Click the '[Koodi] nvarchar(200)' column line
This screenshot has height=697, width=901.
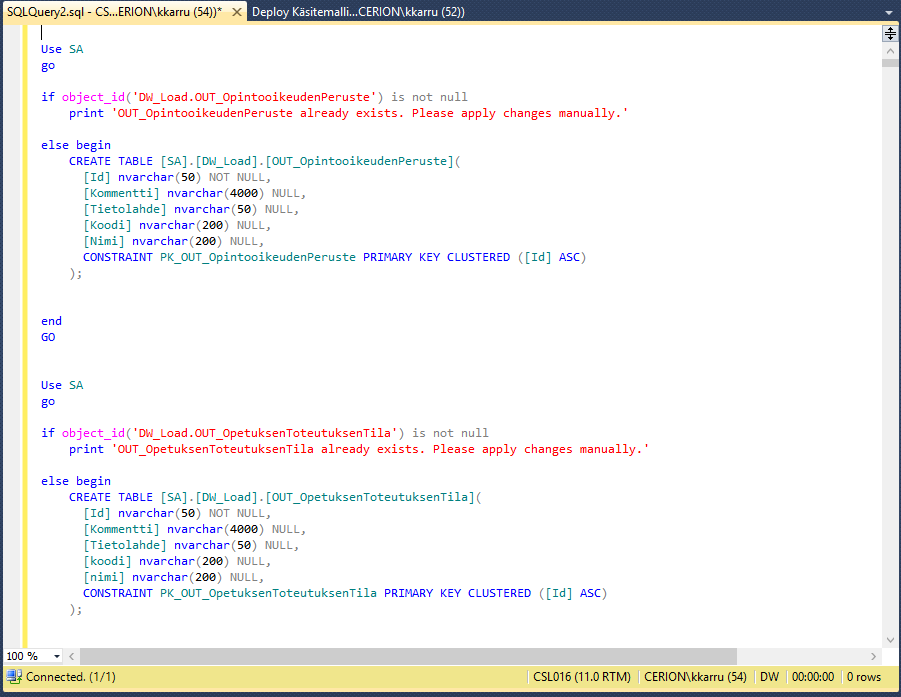coord(177,225)
